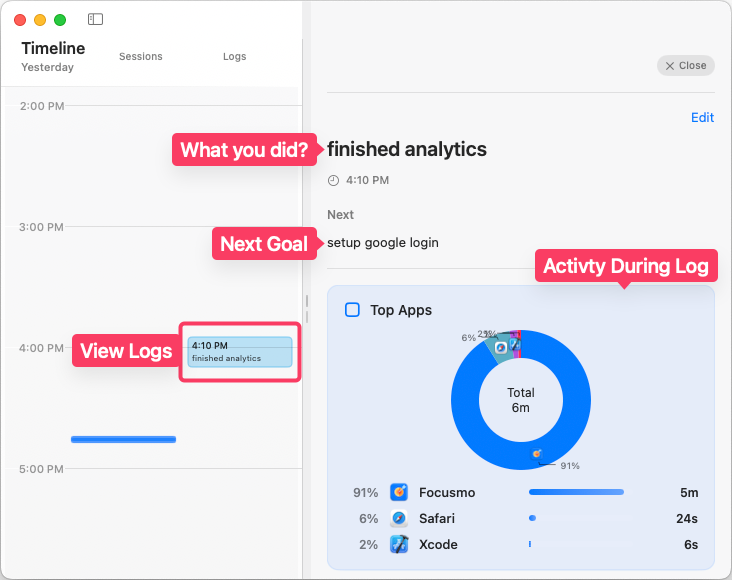Click the Focusmo icon on donut chart
This screenshot has width=732, height=580.
pos(537,455)
